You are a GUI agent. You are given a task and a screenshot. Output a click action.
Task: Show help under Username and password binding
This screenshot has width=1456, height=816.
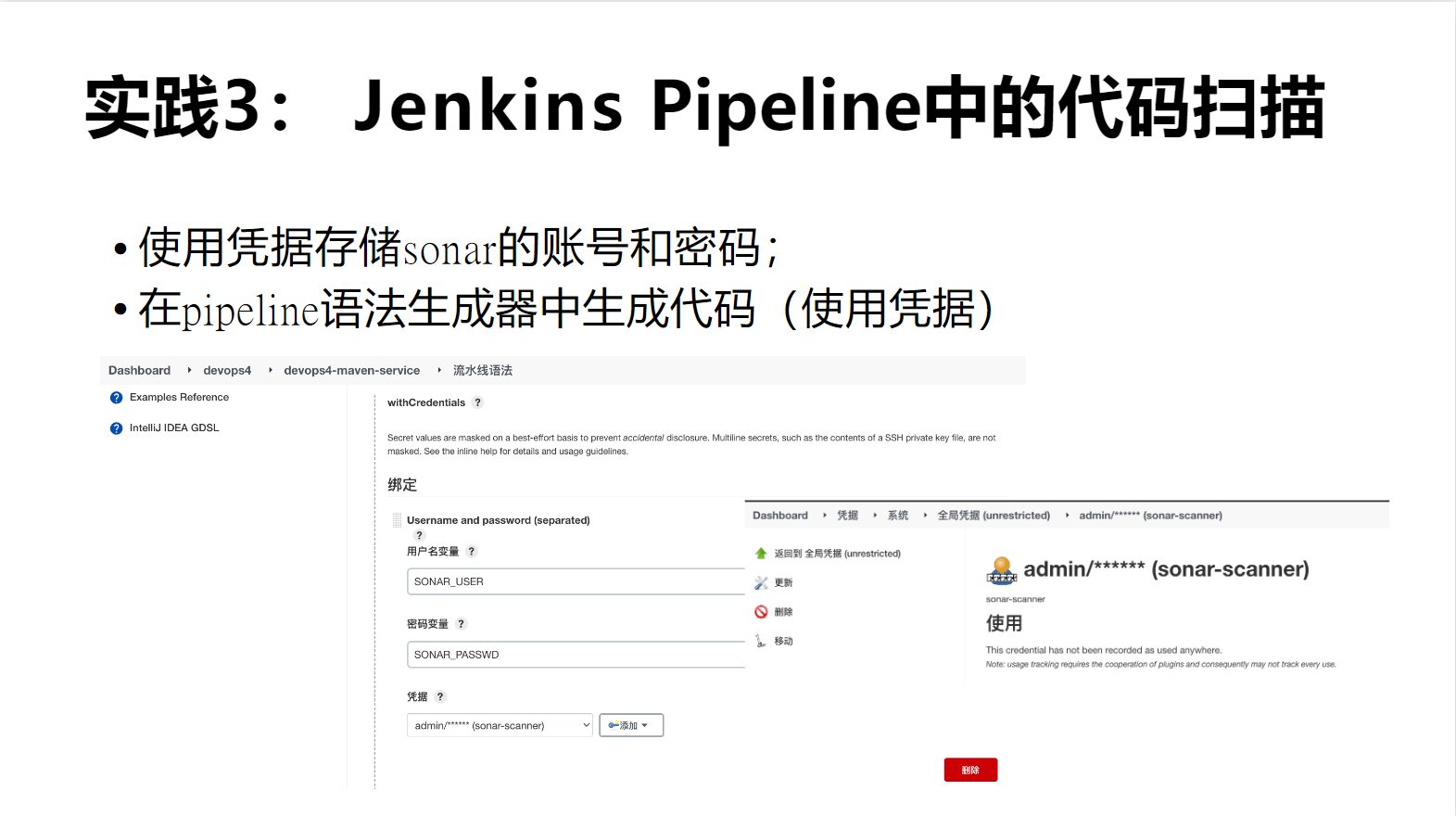tap(419, 535)
